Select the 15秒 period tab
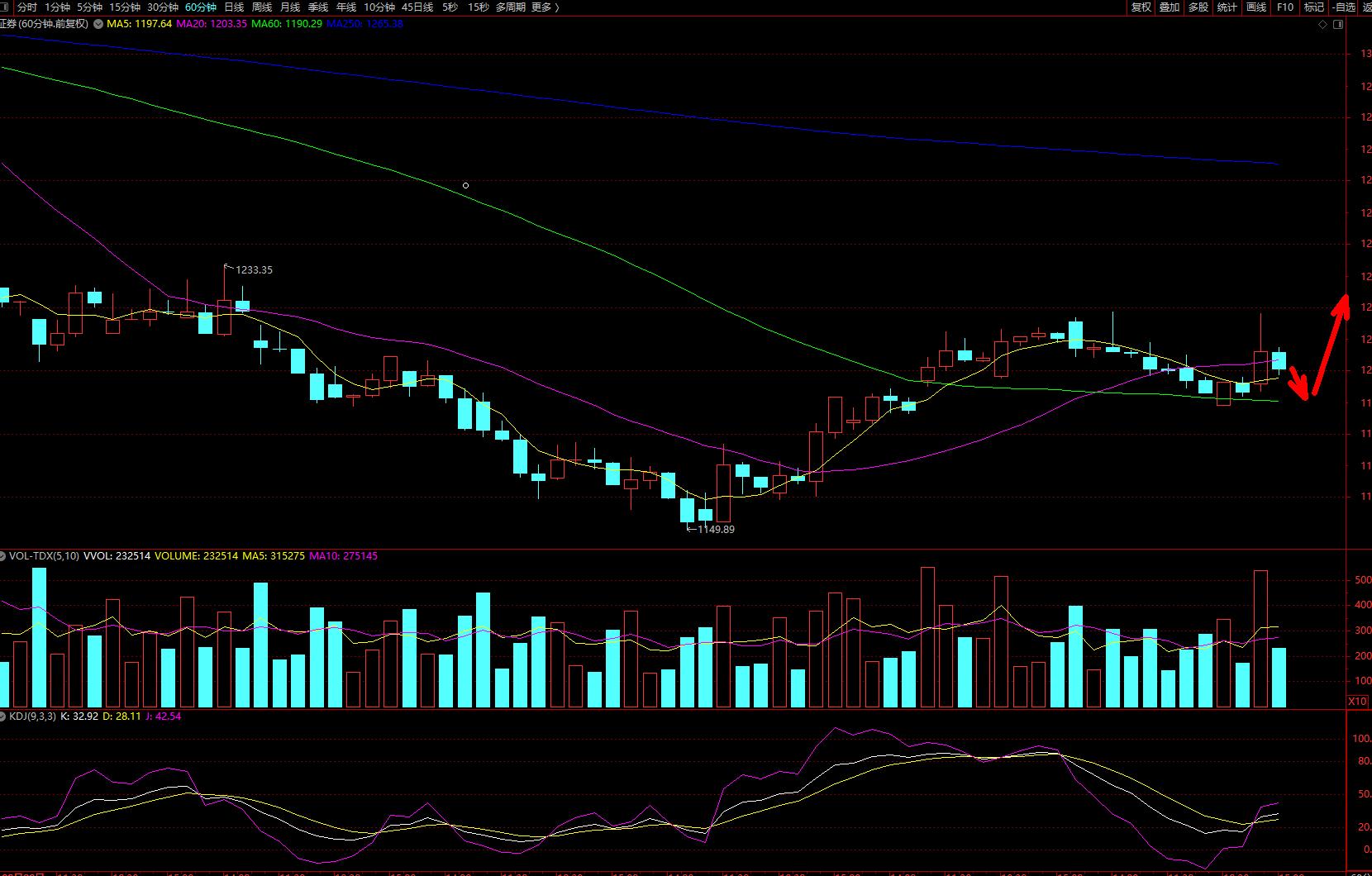1372x876 pixels. pyautogui.click(x=478, y=7)
